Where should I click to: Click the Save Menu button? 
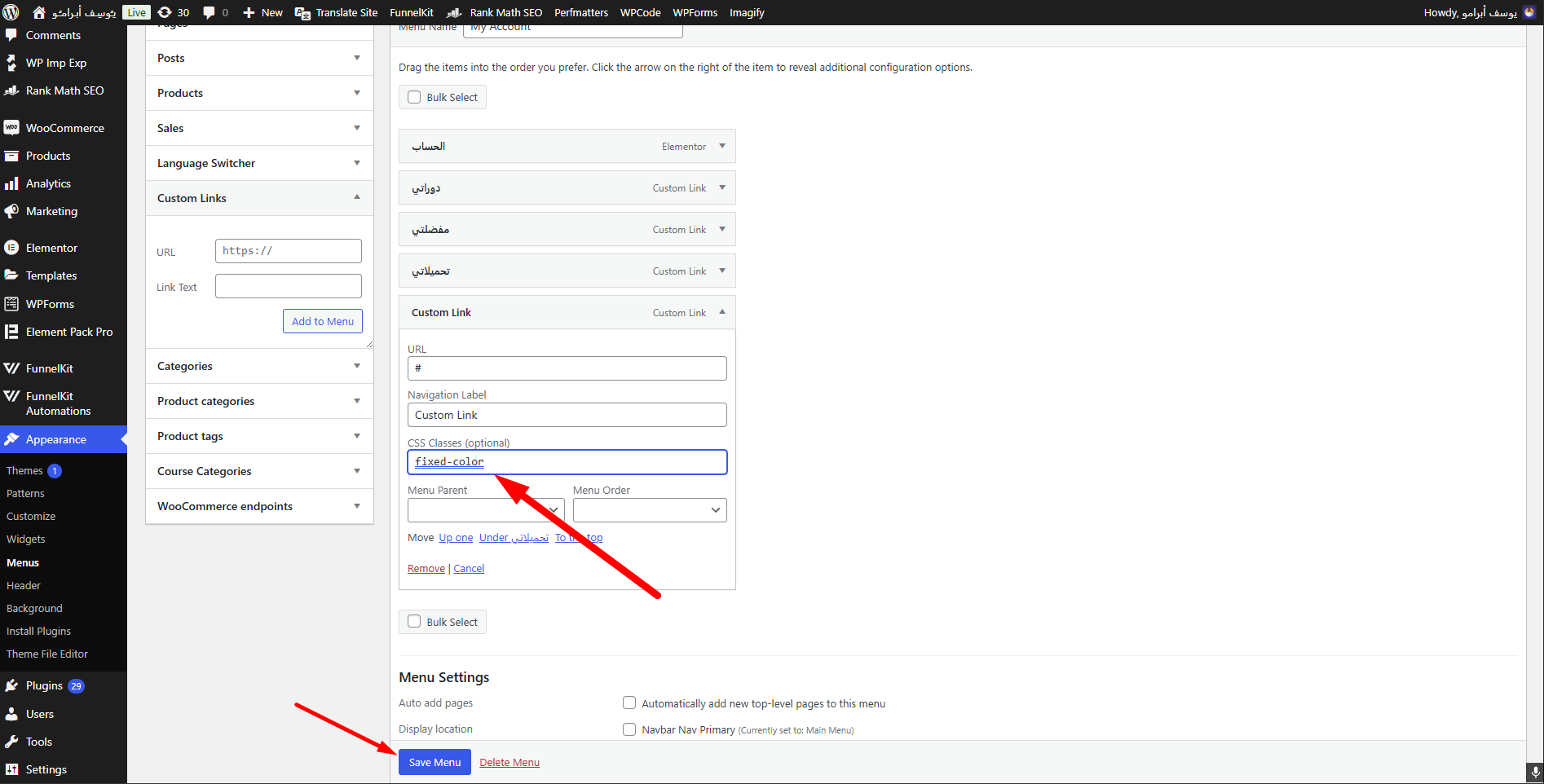(x=435, y=762)
